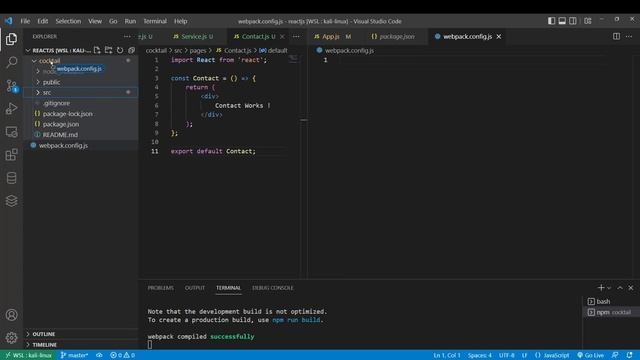Open more actions for left editor group
The height and width of the screenshot is (360, 640).
click(x=296, y=36)
